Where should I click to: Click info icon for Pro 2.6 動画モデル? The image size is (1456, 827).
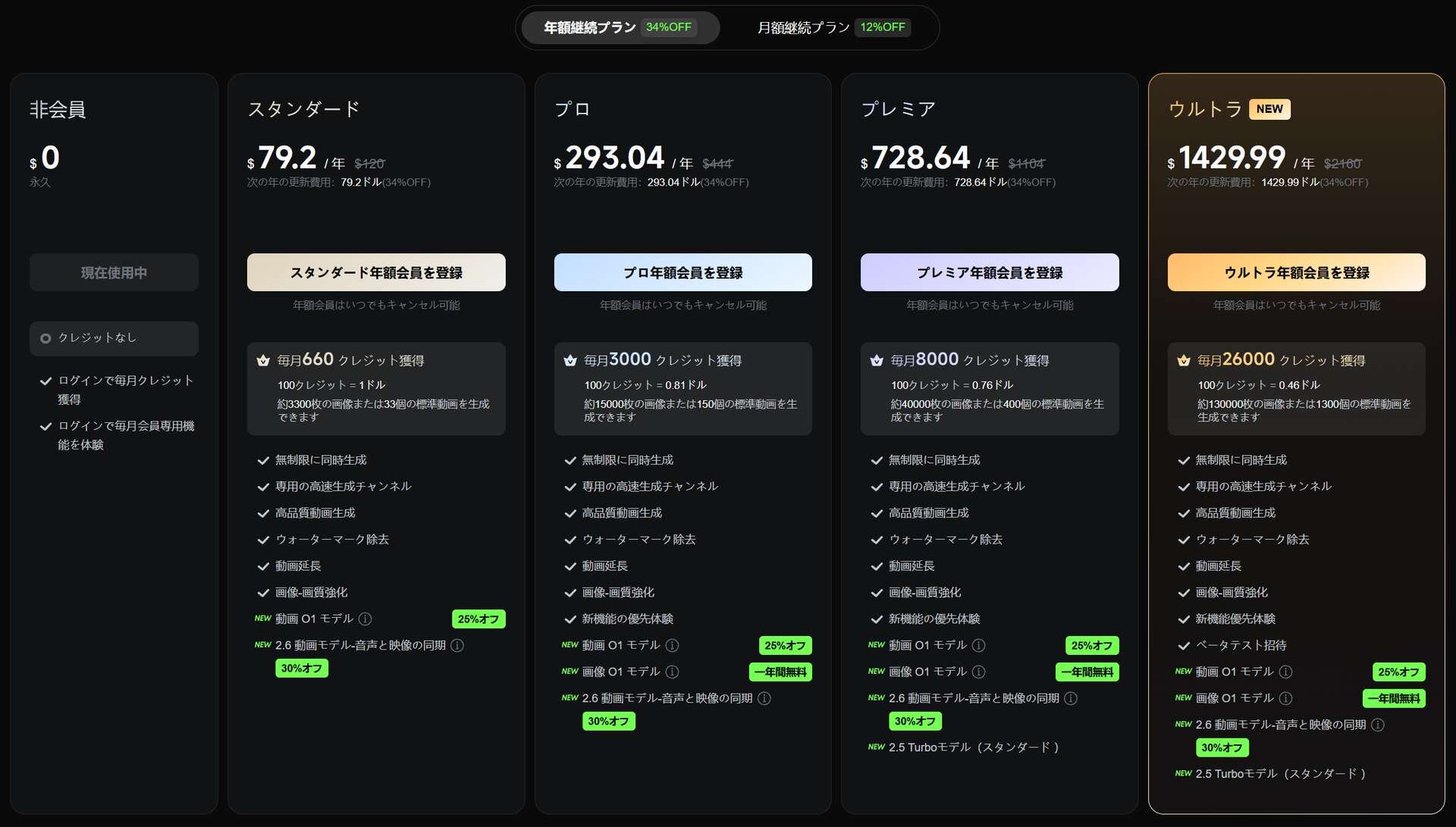point(764,698)
